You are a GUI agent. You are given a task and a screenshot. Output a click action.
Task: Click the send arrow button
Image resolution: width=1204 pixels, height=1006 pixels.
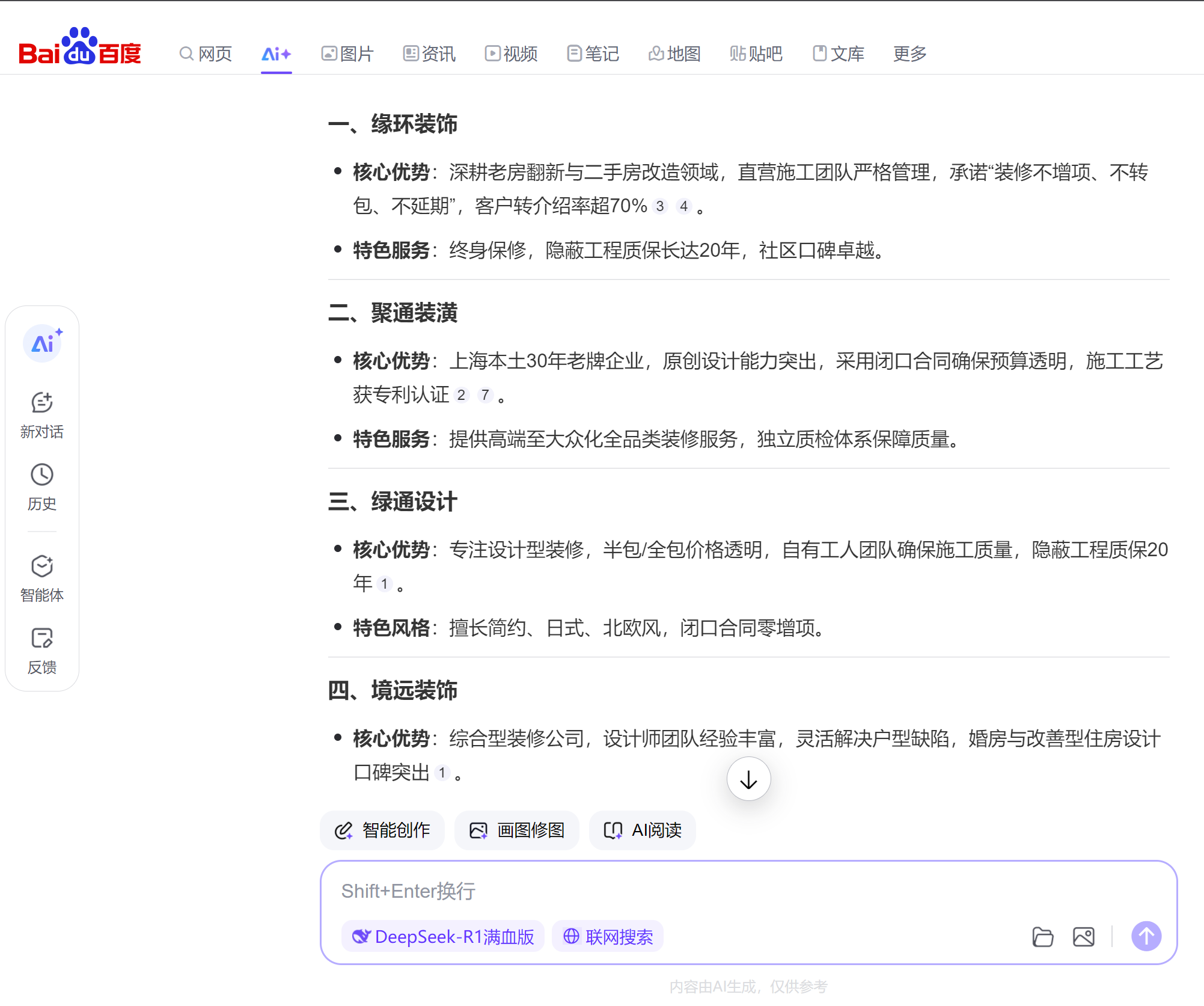pos(1146,936)
